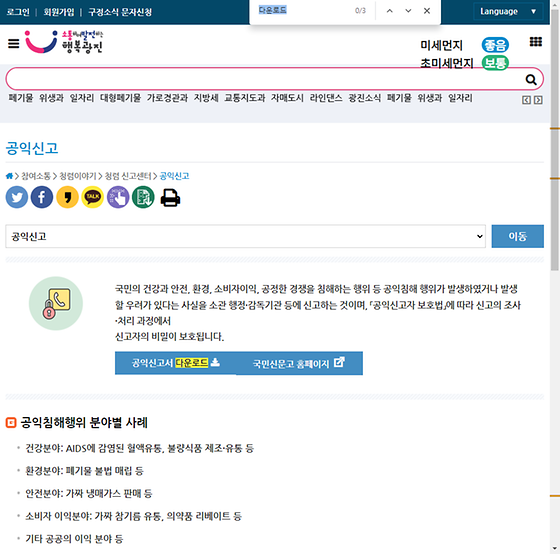Show previous keywords with the left arrow
The width and height of the screenshot is (560, 554).
click(x=526, y=100)
